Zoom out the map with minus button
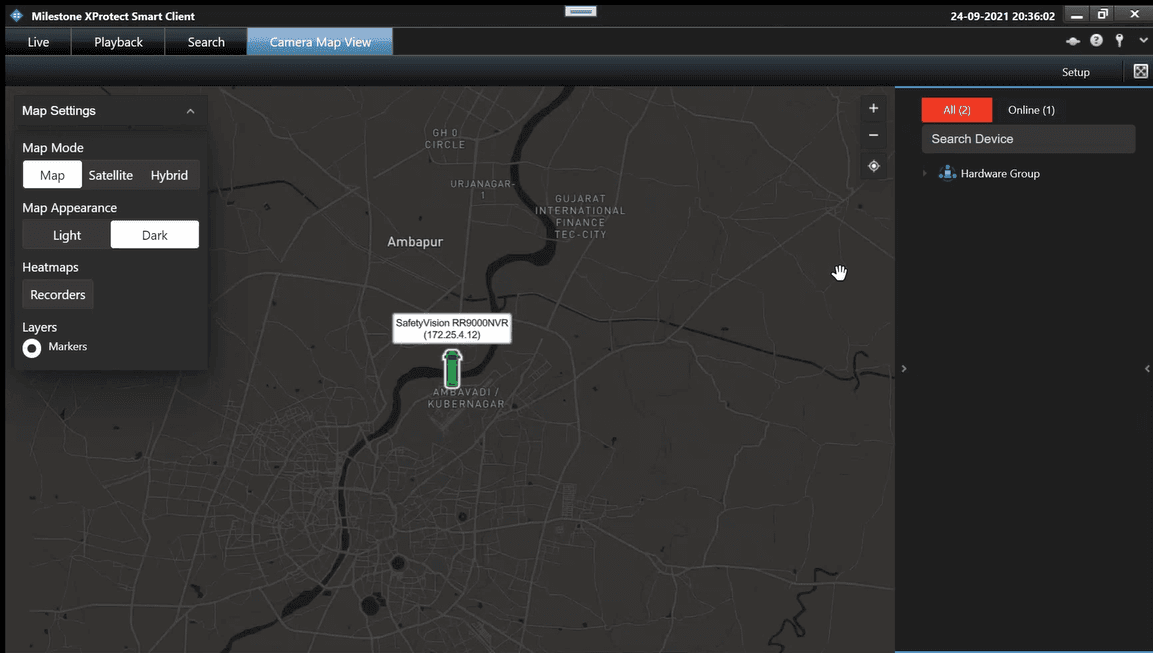The height and width of the screenshot is (653, 1153). (873, 135)
